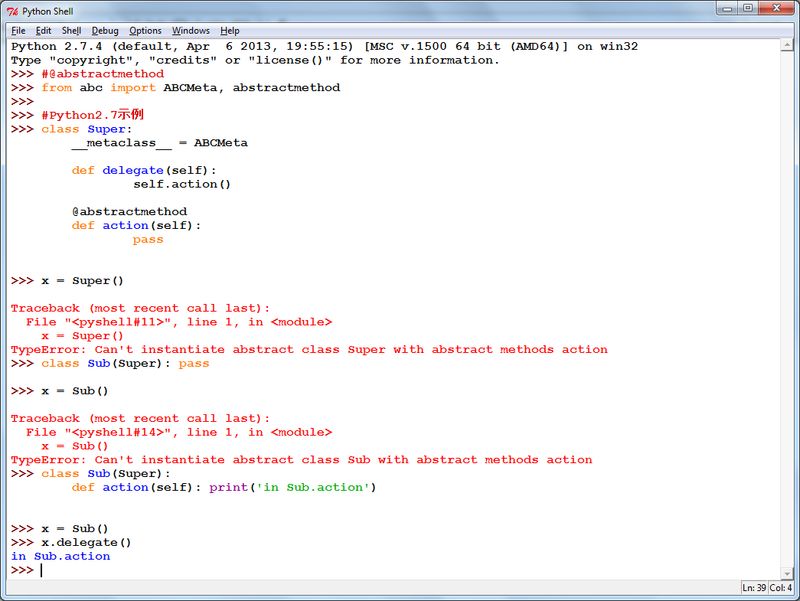Click 'def action(self):' in class Super
800x601 pixels.
tap(136, 226)
